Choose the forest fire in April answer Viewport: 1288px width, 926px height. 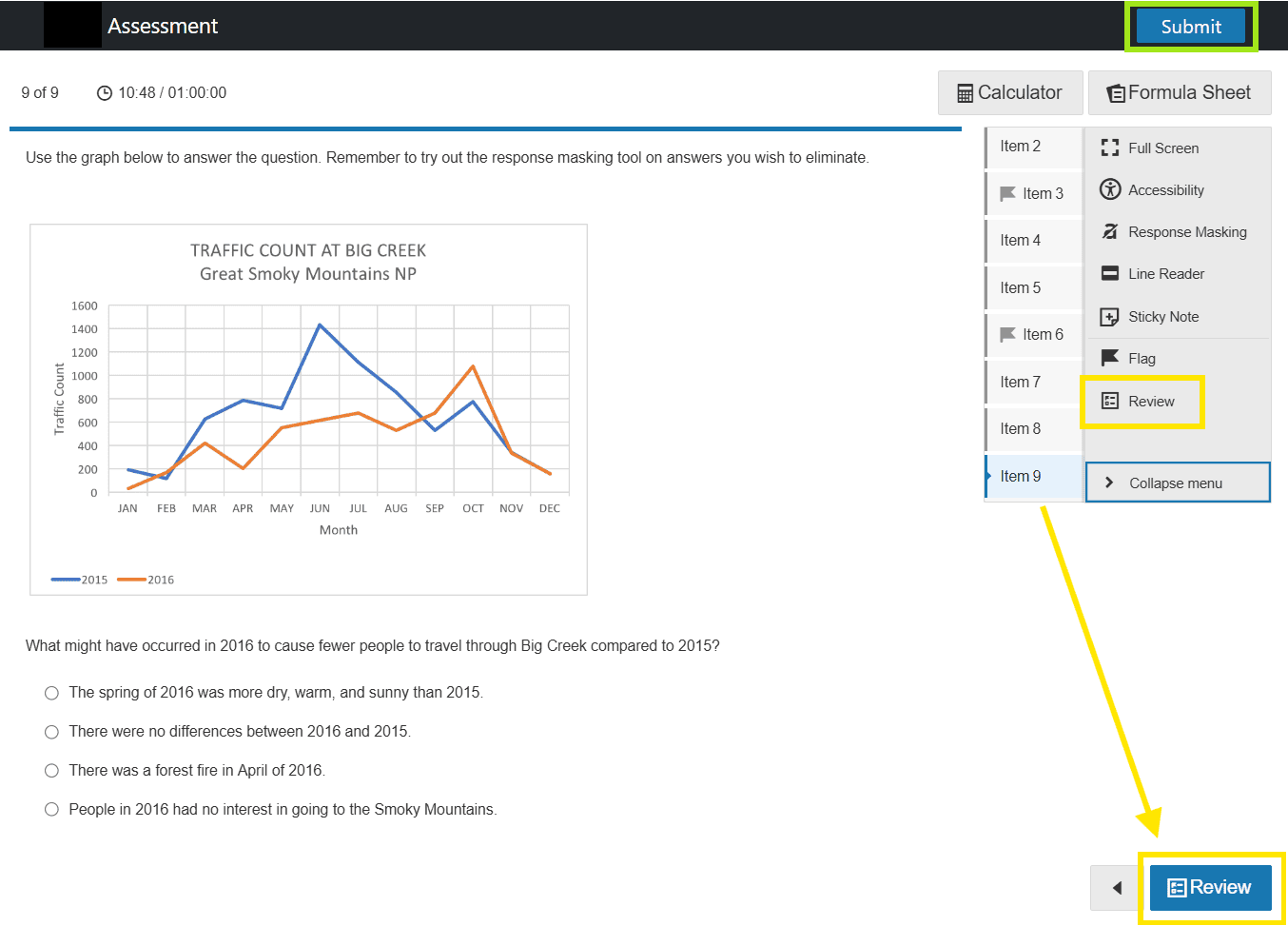click(51, 771)
